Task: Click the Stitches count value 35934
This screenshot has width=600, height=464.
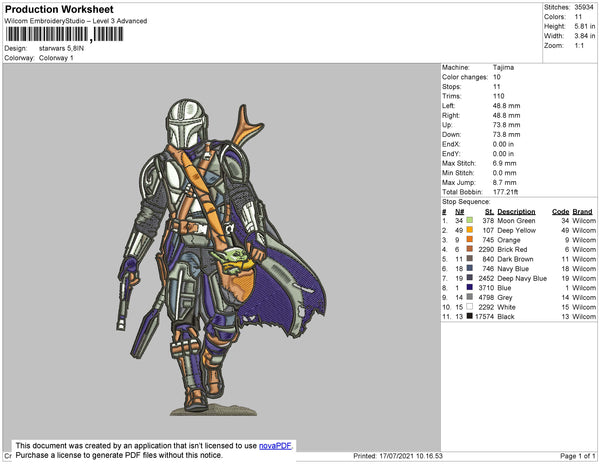Action: click(583, 7)
